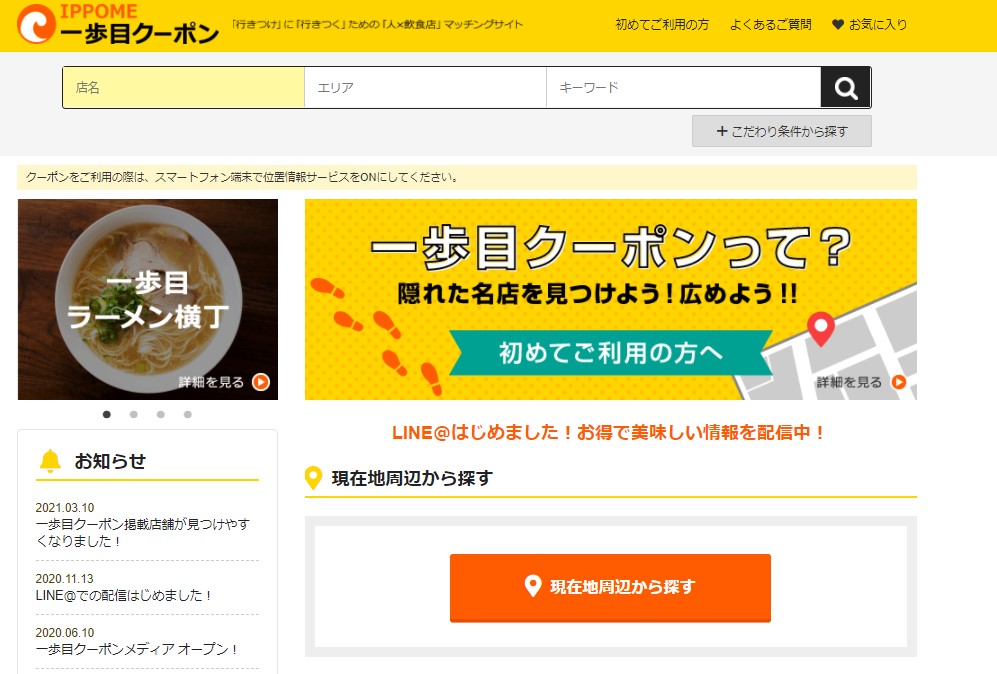997x674 pixels.
Task: Open the よくあるご質問 menu link
Action: (771, 25)
